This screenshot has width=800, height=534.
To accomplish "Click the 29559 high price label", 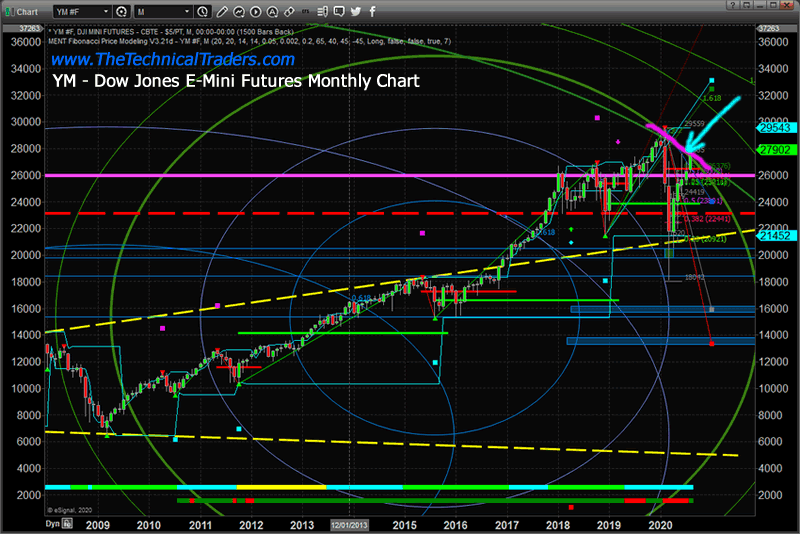I will click(694, 123).
